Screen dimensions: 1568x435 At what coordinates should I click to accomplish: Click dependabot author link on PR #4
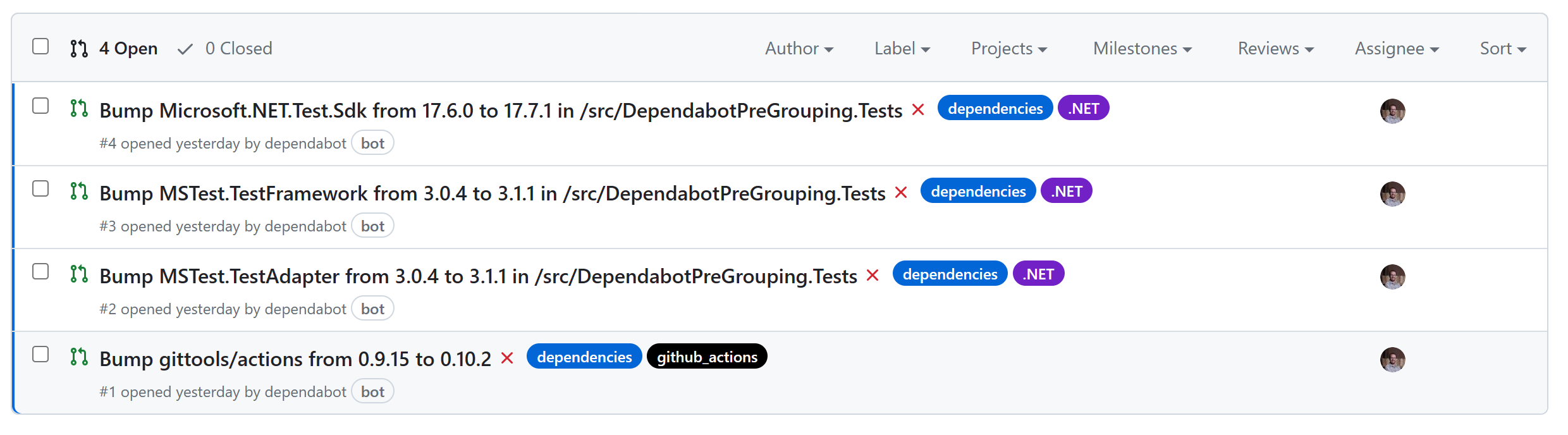point(305,144)
